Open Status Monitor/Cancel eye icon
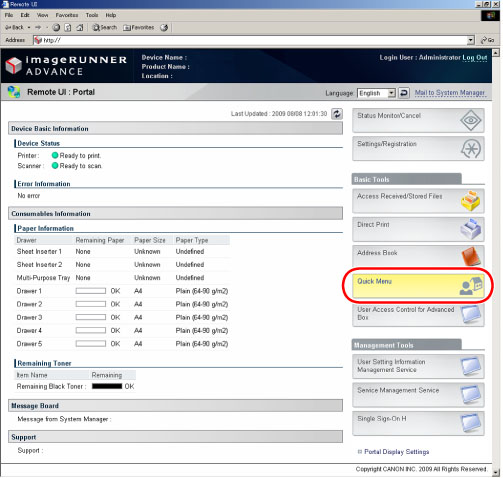The height and width of the screenshot is (478, 503). [470, 120]
